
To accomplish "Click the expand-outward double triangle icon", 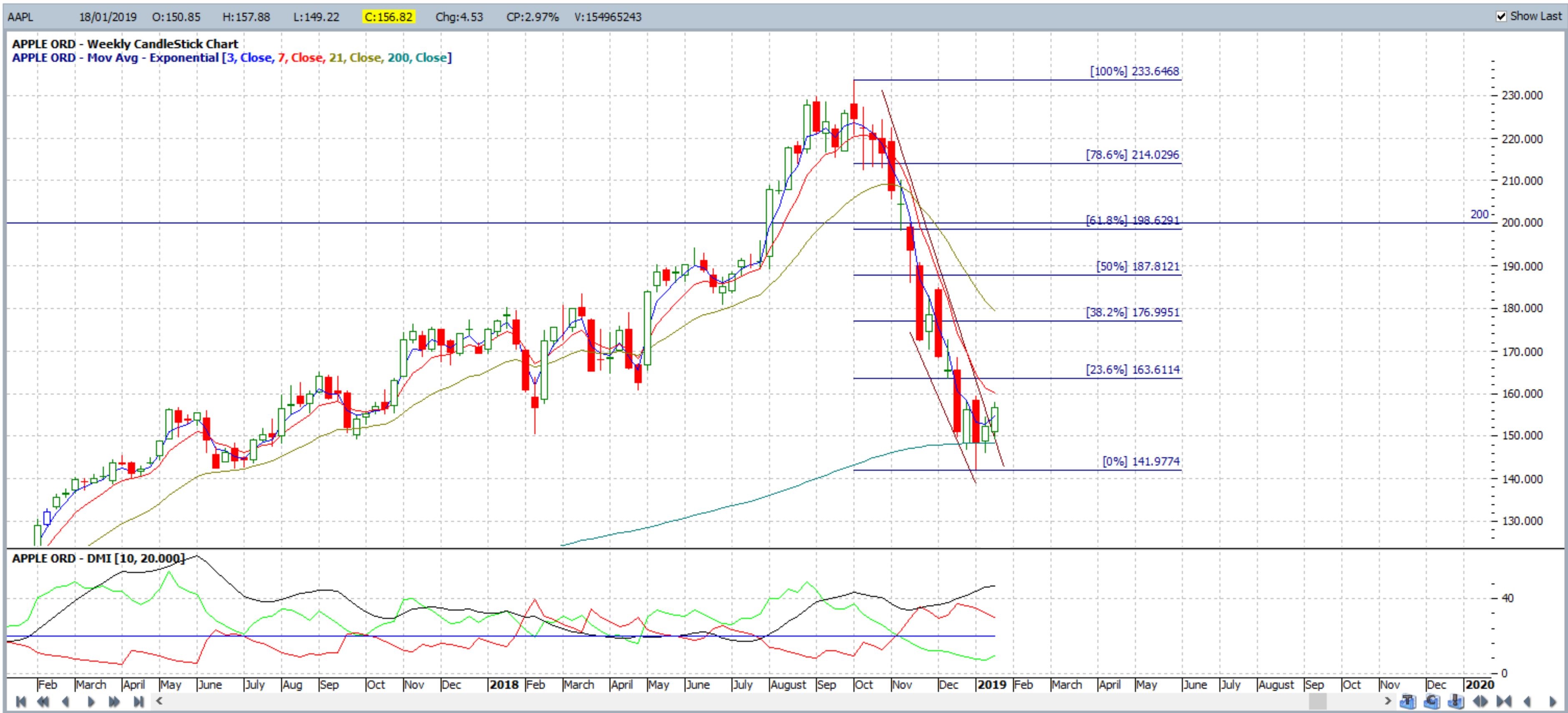I will pos(1480,701).
